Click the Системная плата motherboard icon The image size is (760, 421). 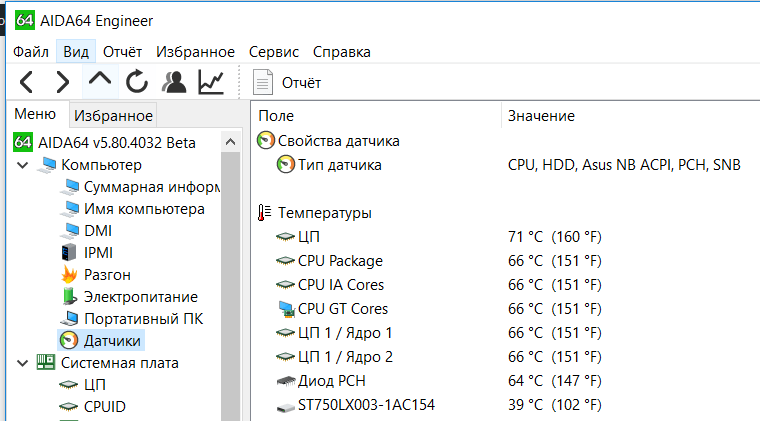pyautogui.click(x=46, y=362)
